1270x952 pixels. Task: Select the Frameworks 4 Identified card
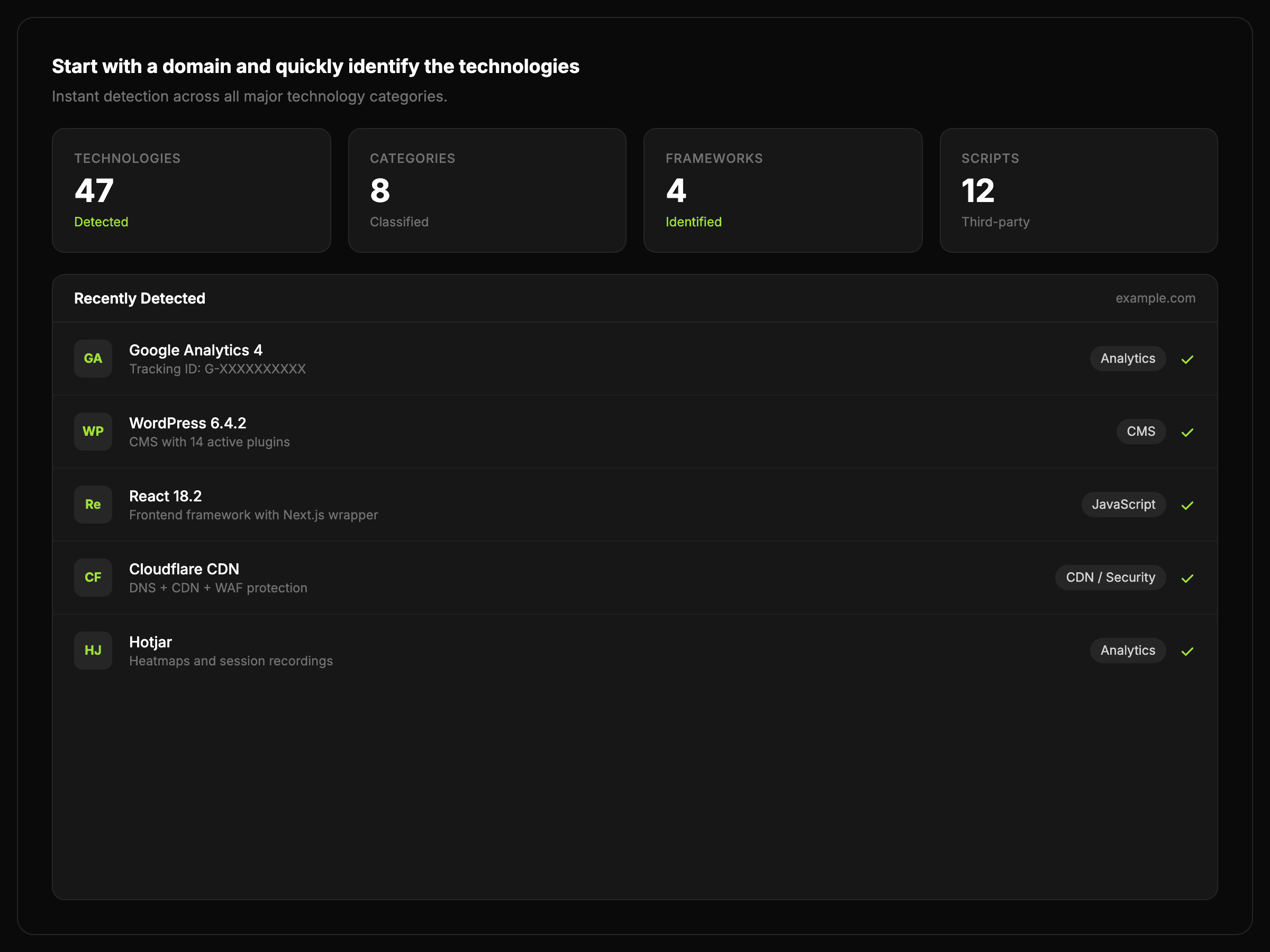point(783,190)
